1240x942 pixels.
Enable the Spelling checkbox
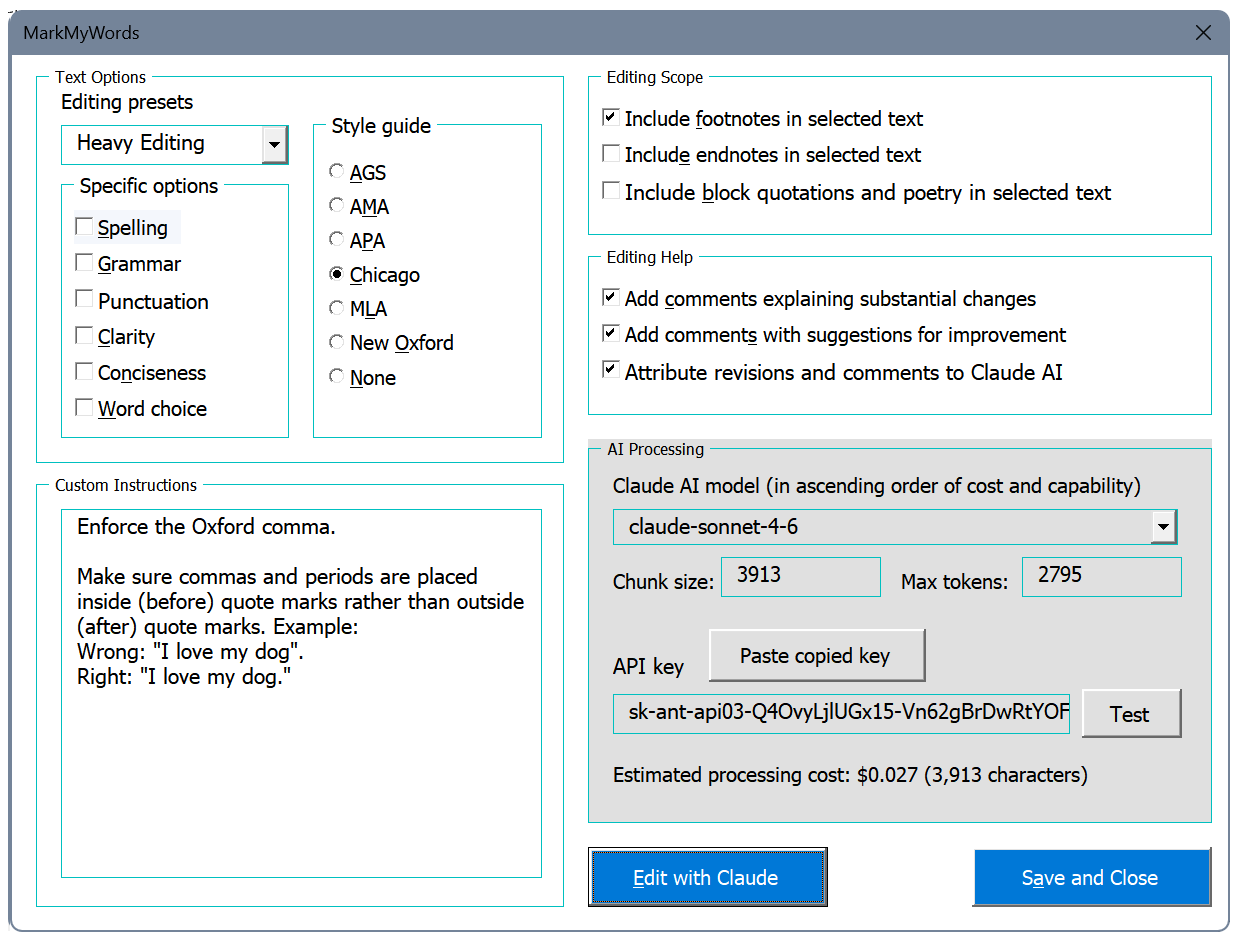click(85, 228)
